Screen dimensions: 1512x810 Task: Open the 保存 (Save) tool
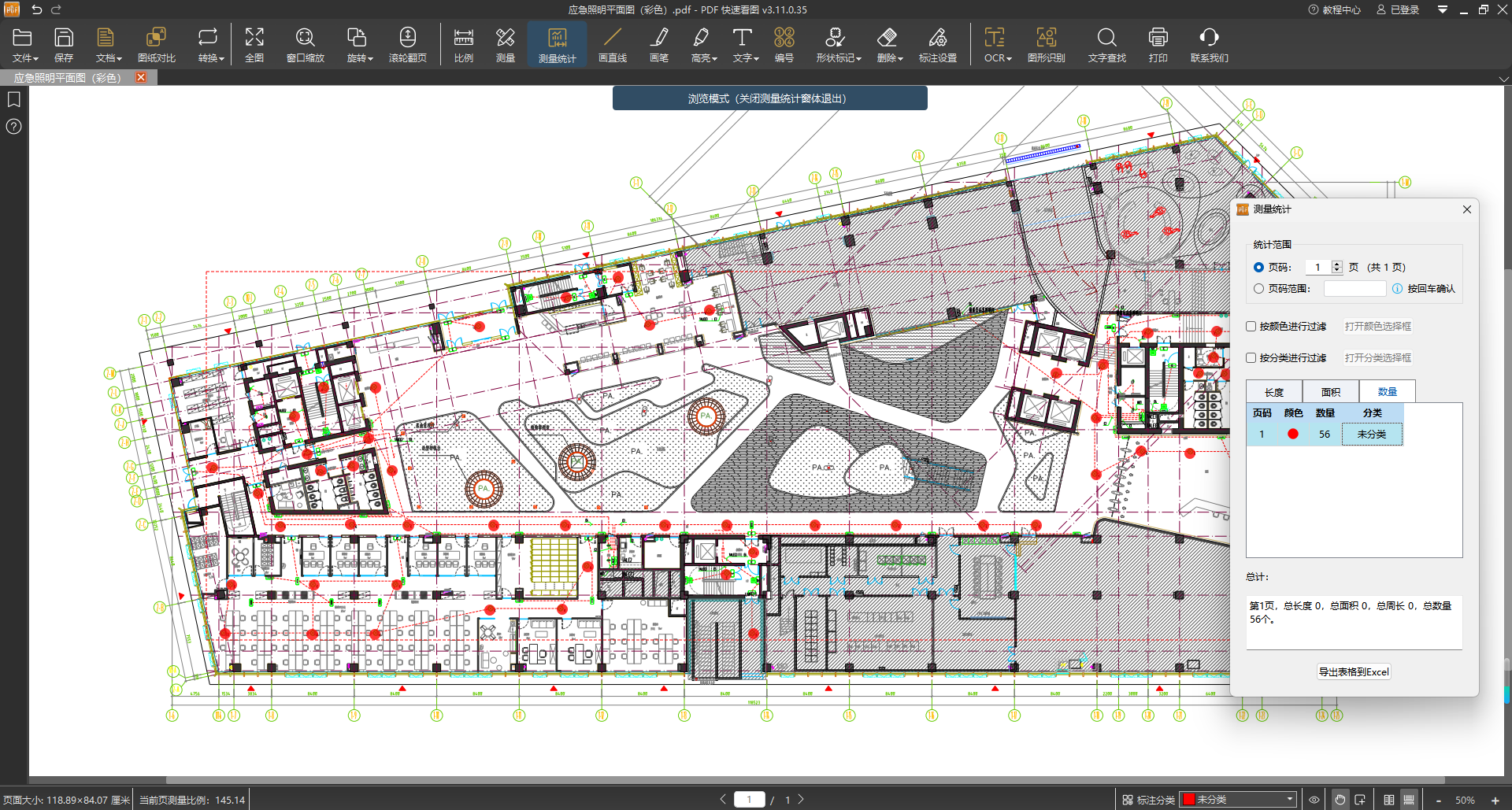click(64, 45)
